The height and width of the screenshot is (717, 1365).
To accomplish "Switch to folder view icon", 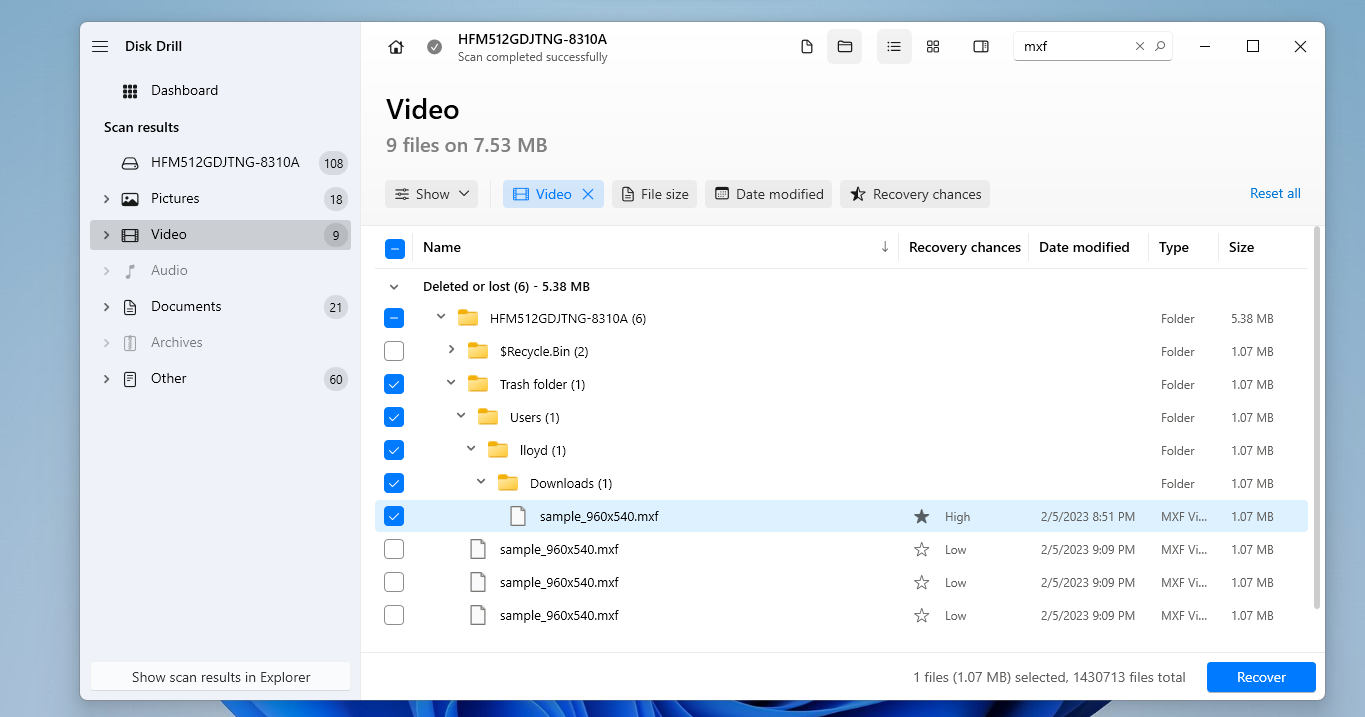I will (844, 47).
